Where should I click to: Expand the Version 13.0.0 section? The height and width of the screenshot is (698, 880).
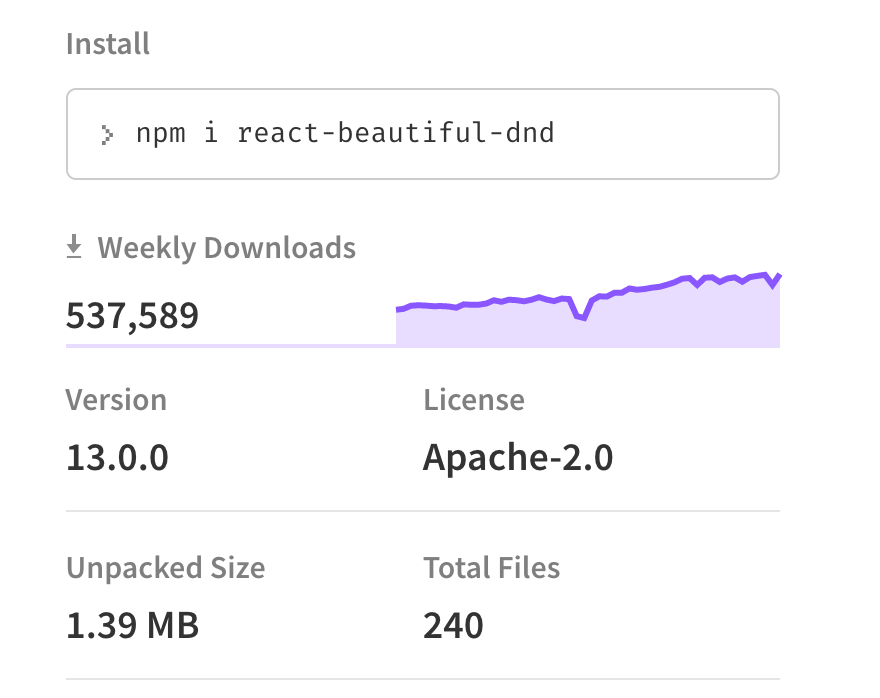117,456
